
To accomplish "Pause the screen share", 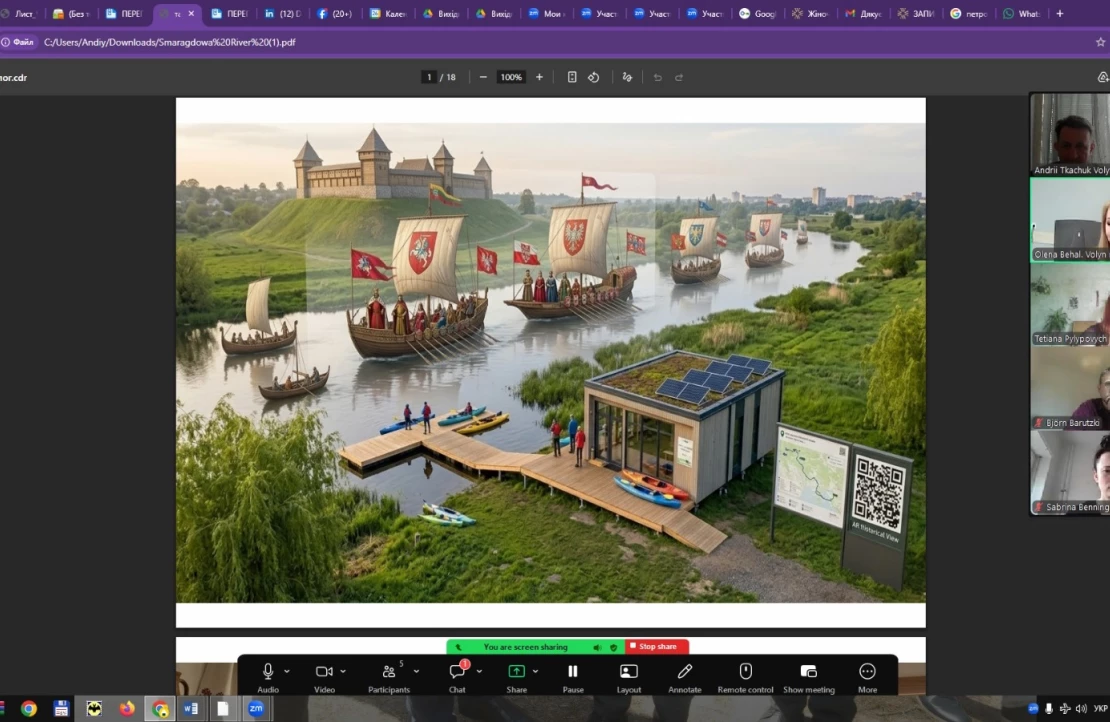I will pyautogui.click(x=573, y=672).
